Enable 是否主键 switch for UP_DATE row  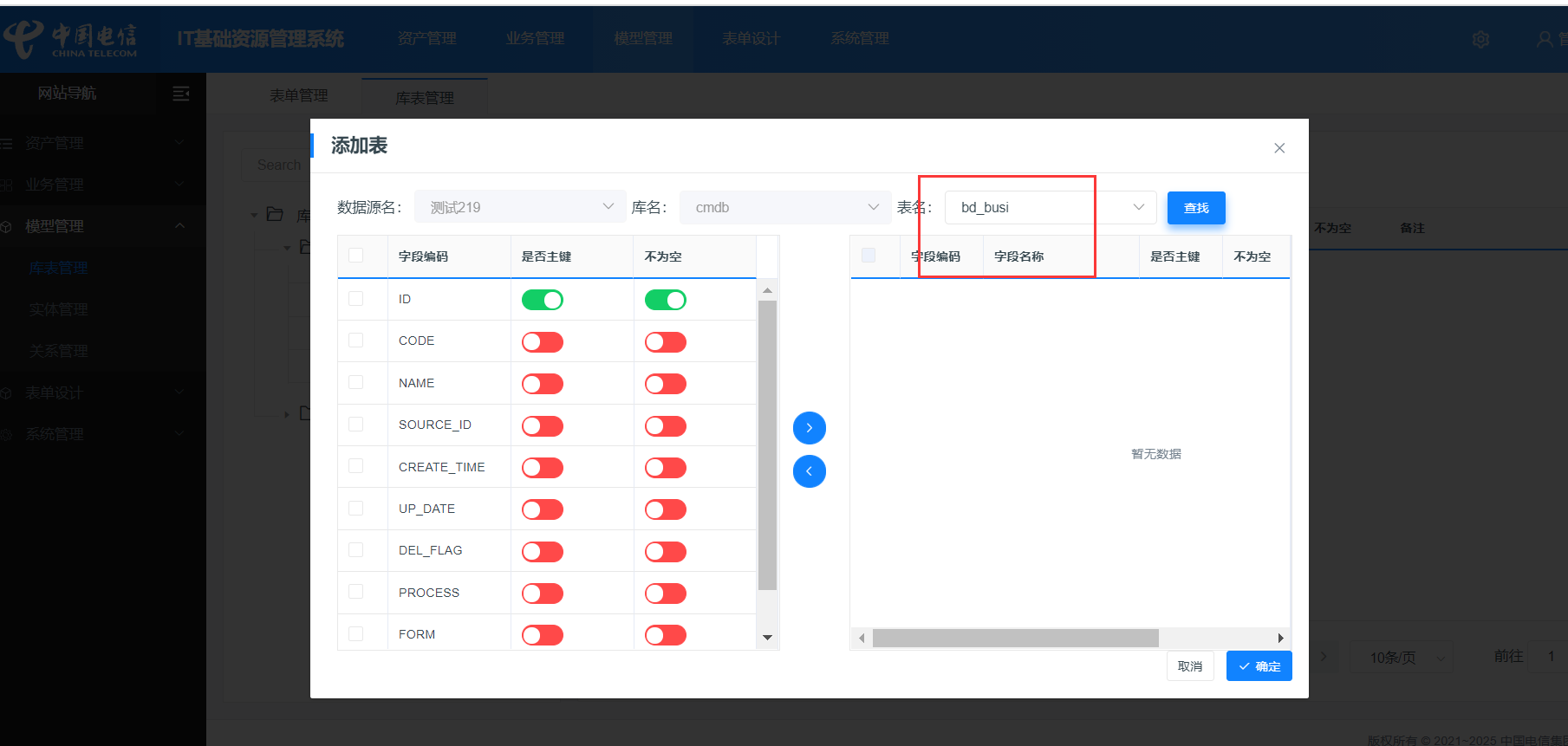coord(543,509)
